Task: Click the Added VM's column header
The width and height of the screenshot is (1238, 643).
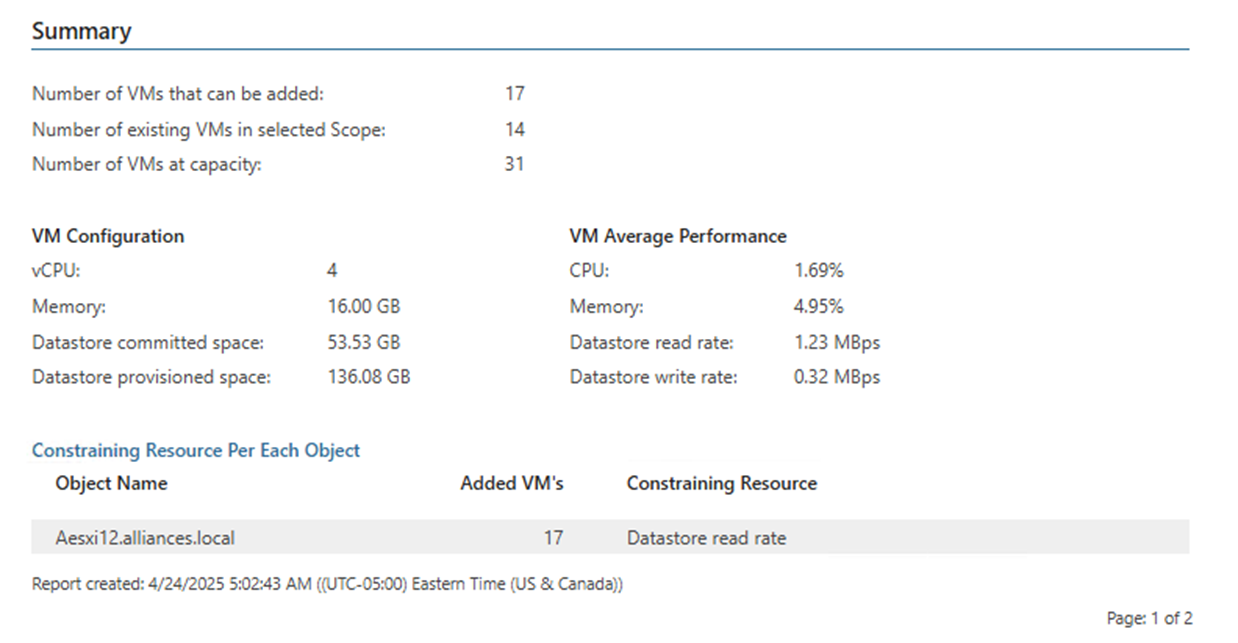Action: [511, 484]
